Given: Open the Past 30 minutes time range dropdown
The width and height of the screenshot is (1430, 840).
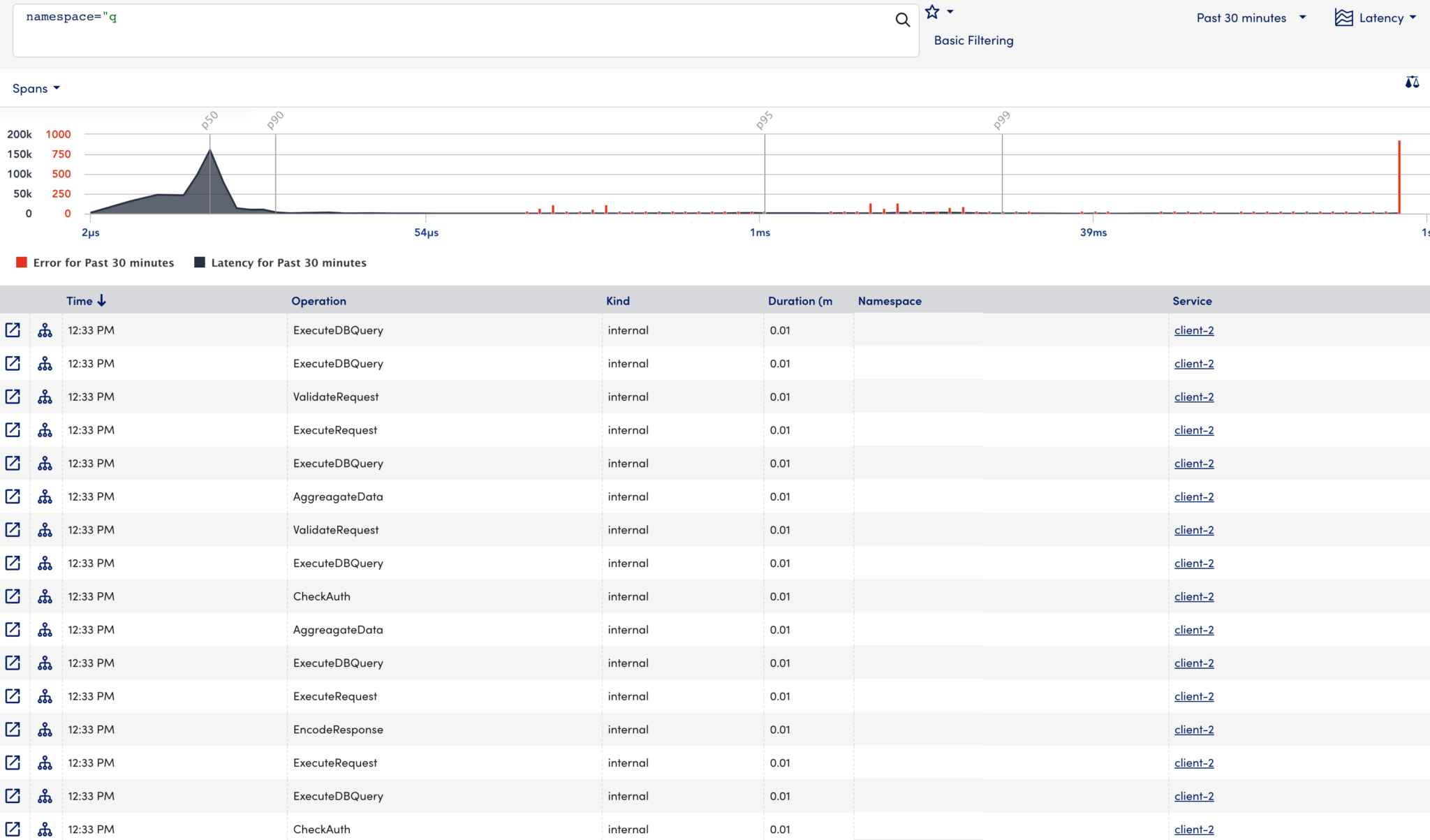Looking at the screenshot, I should [1250, 17].
